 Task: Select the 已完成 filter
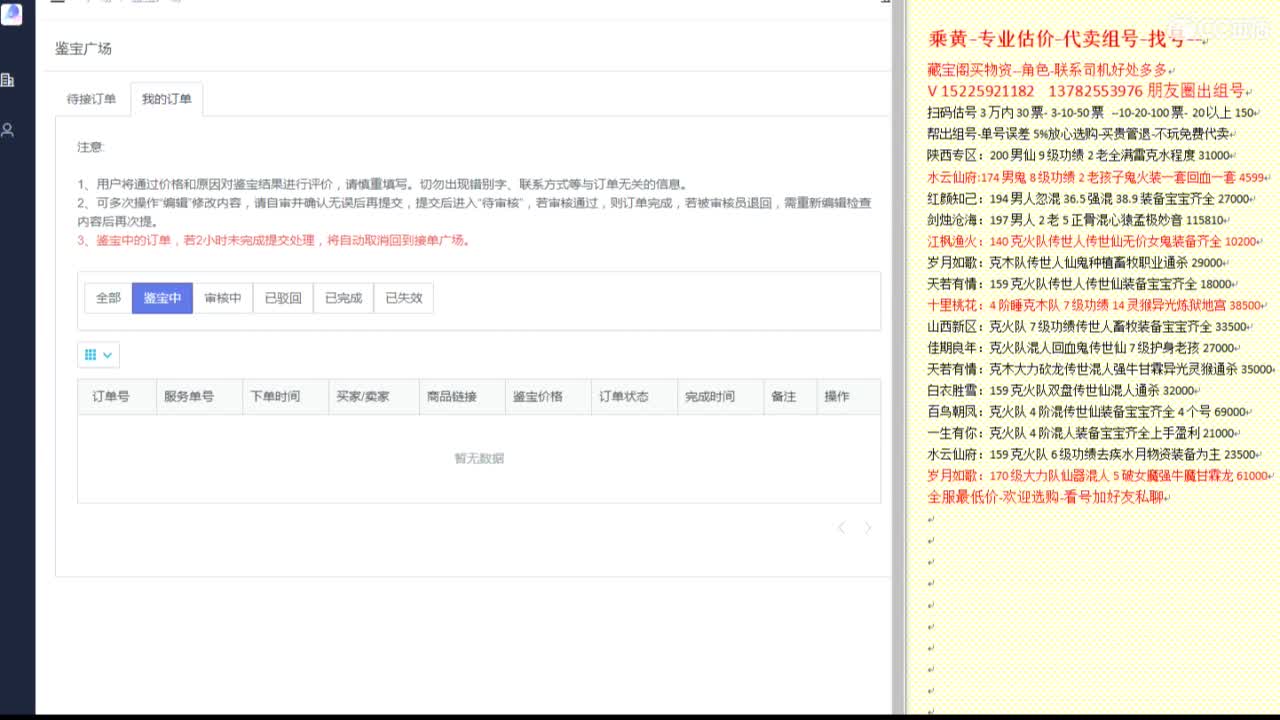tap(343, 298)
